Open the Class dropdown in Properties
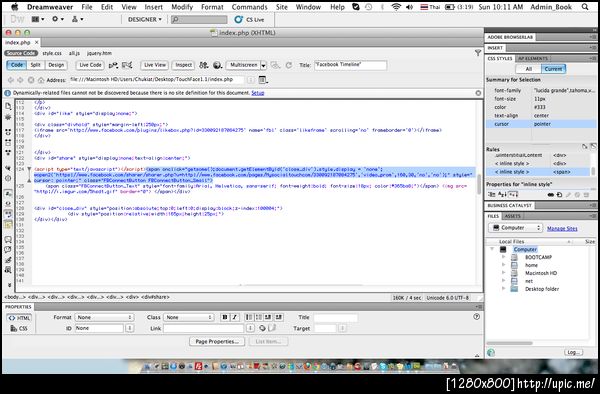 point(189,317)
